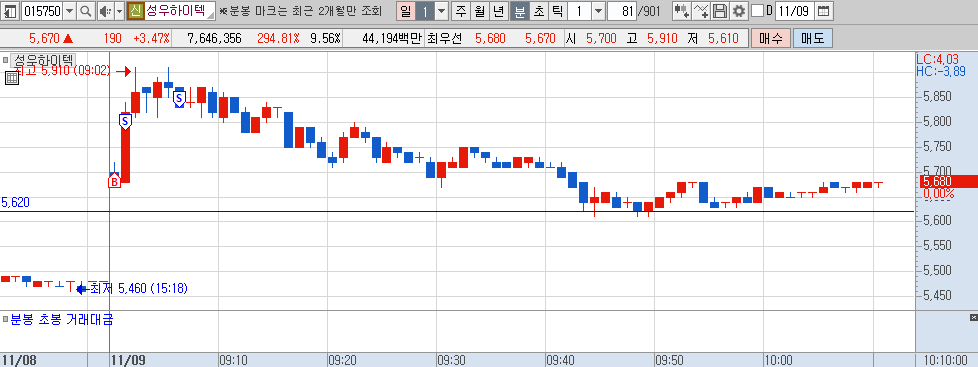The image size is (978, 367).
Task: Open the add candle chart indicator icon
Action: point(682,11)
